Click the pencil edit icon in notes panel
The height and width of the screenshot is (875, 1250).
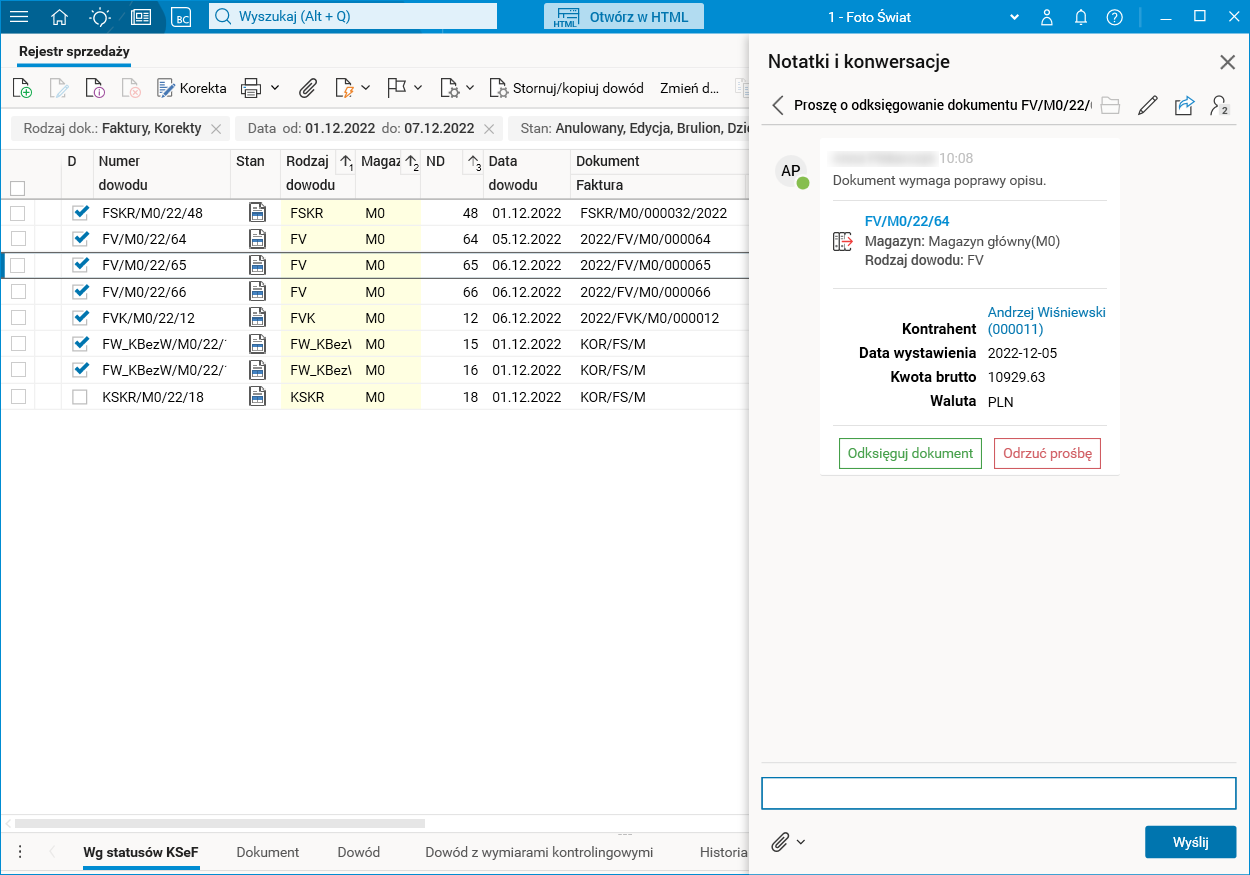(x=1147, y=105)
